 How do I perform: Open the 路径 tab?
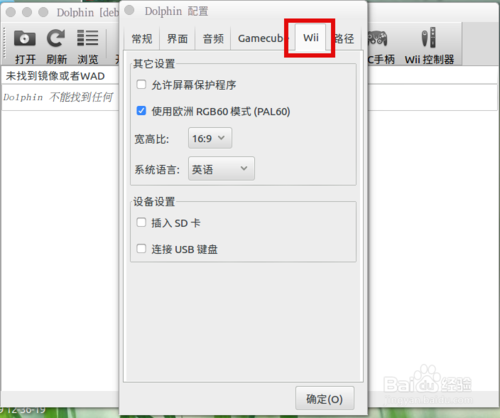(345, 39)
